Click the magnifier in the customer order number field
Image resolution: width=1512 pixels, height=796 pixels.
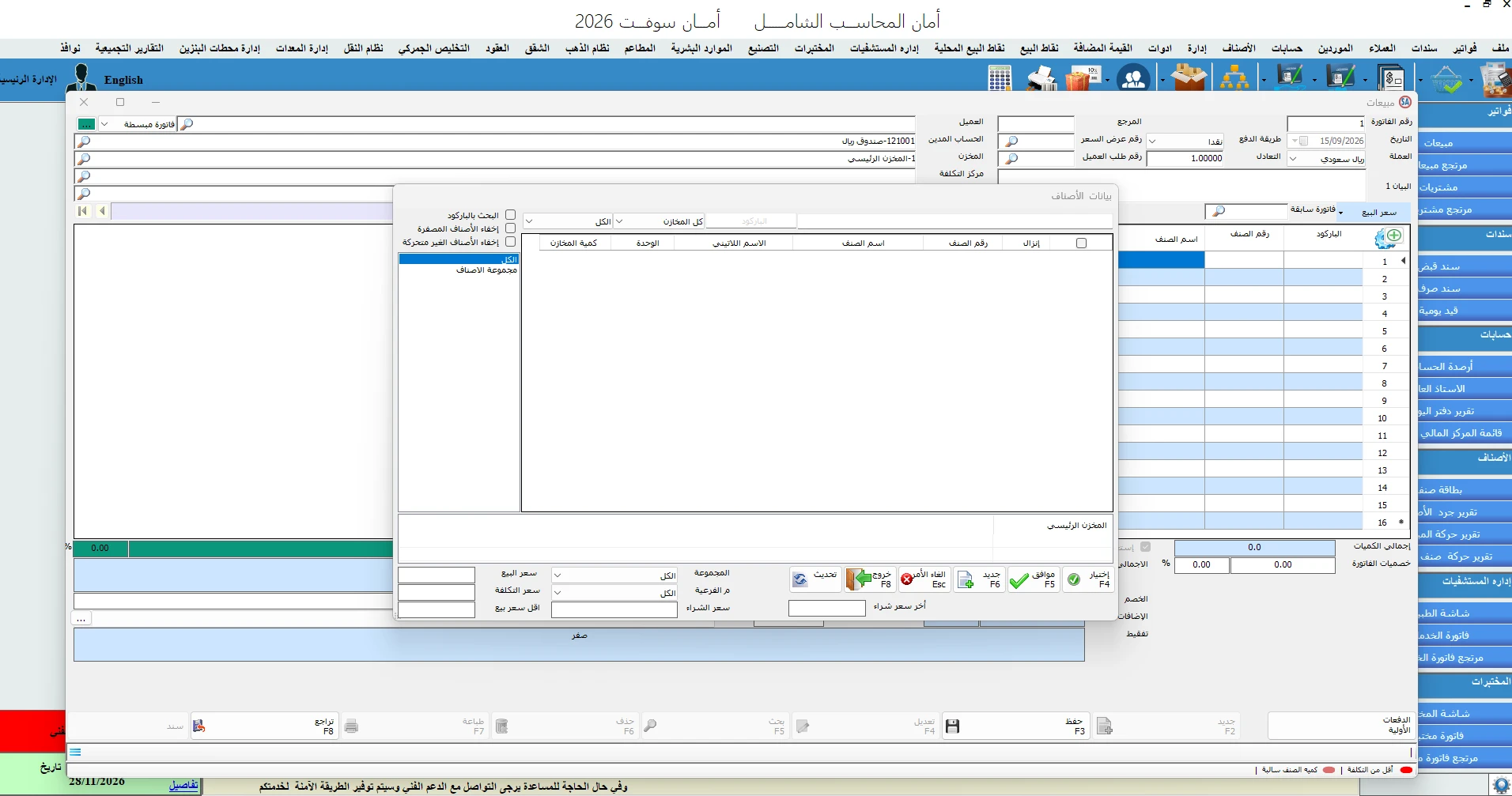click(x=1011, y=159)
